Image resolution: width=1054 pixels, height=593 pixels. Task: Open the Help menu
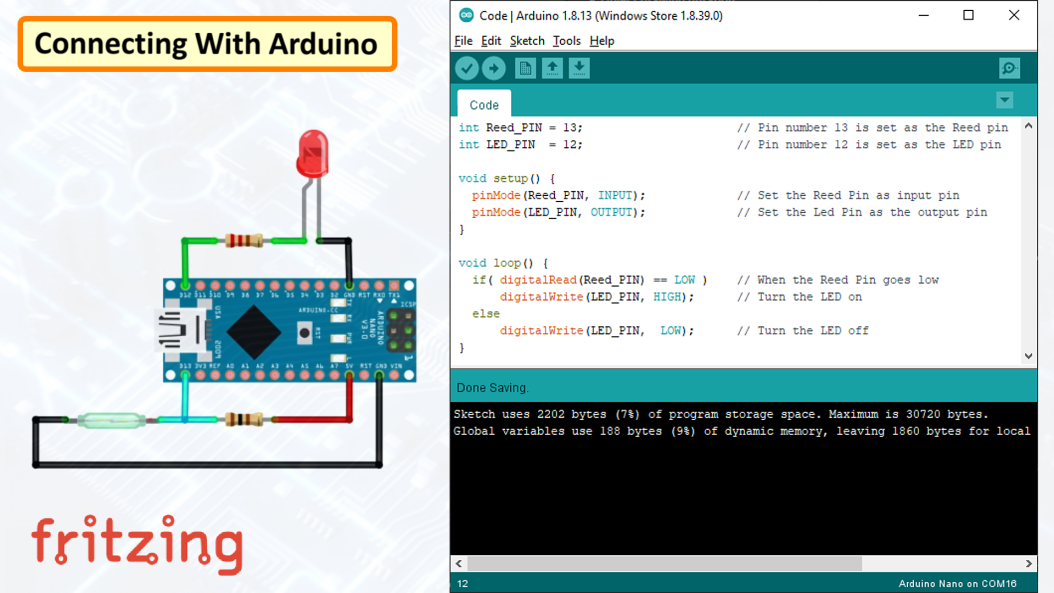pos(602,41)
